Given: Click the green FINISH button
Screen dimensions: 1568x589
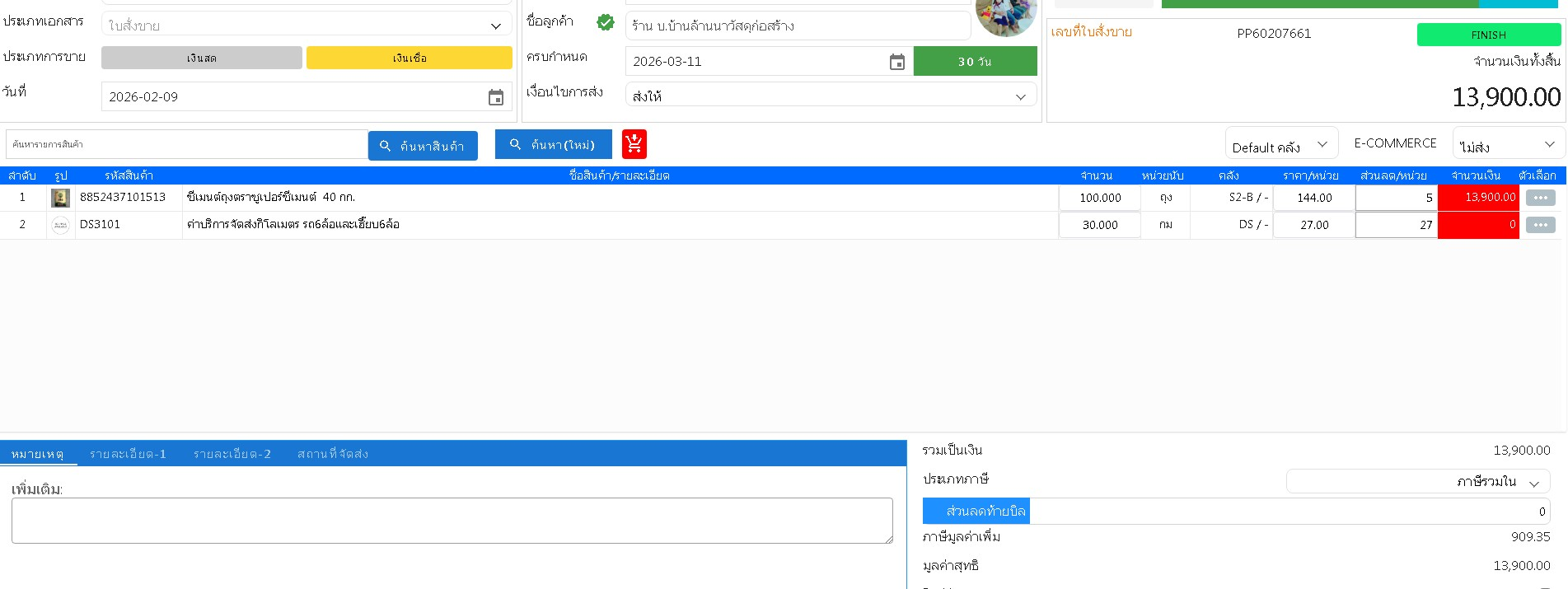Looking at the screenshot, I should pos(1488,35).
